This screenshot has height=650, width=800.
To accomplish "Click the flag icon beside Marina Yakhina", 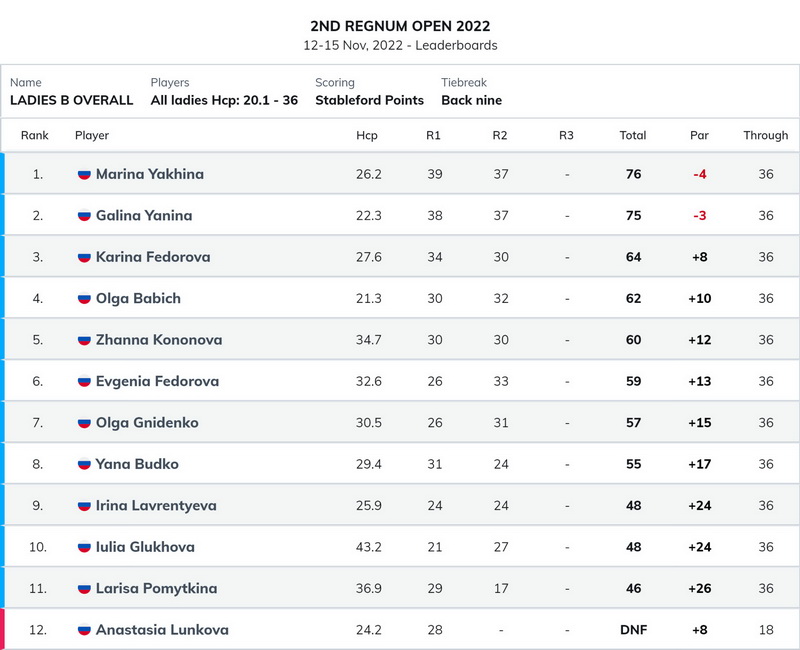I will click(84, 174).
